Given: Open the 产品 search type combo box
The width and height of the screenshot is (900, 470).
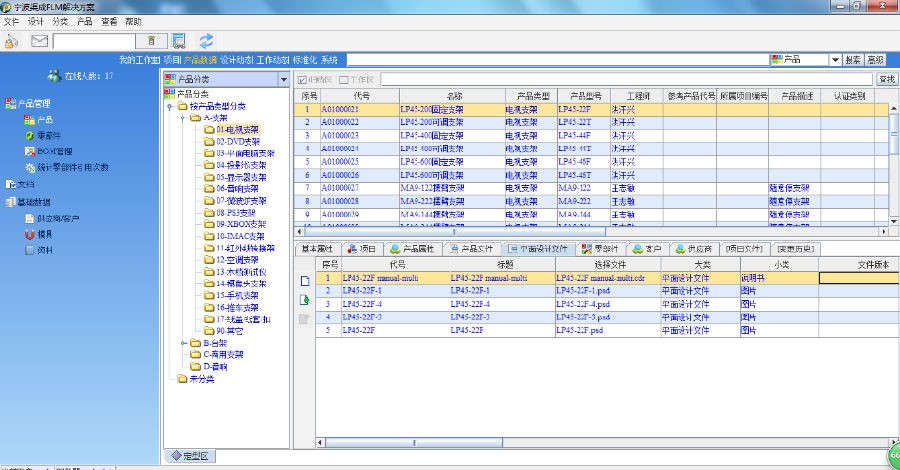Looking at the screenshot, I should pos(834,60).
